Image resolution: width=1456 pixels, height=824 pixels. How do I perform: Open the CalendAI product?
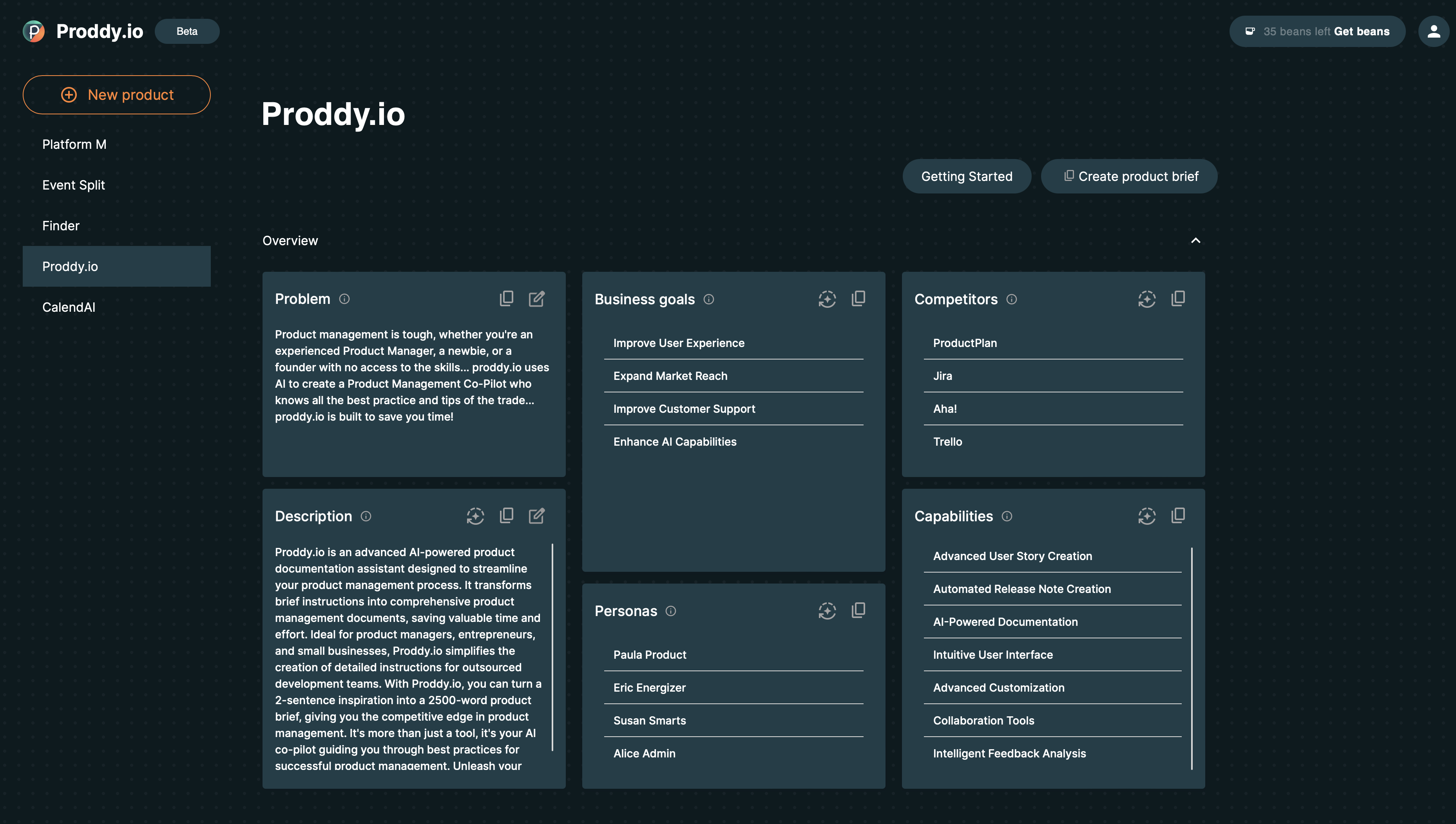[x=69, y=307]
